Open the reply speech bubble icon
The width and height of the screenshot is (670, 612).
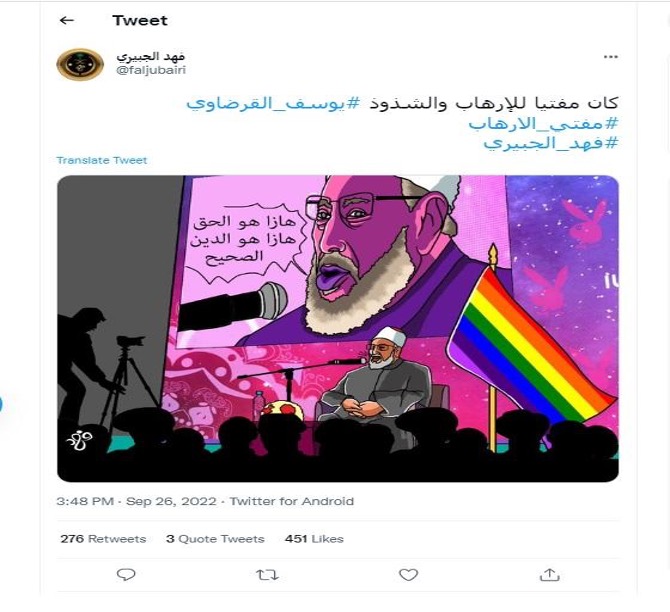coord(126,574)
